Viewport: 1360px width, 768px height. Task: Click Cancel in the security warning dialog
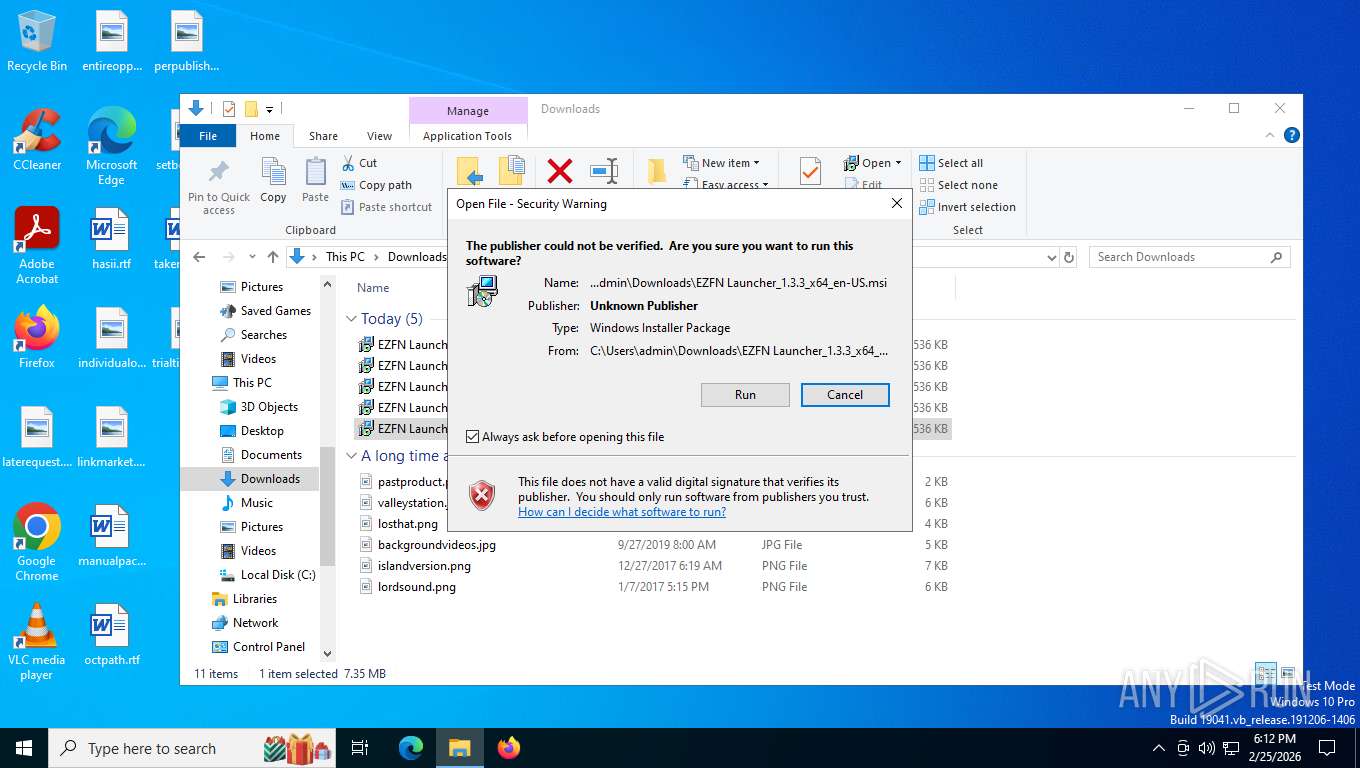coord(845,395)
